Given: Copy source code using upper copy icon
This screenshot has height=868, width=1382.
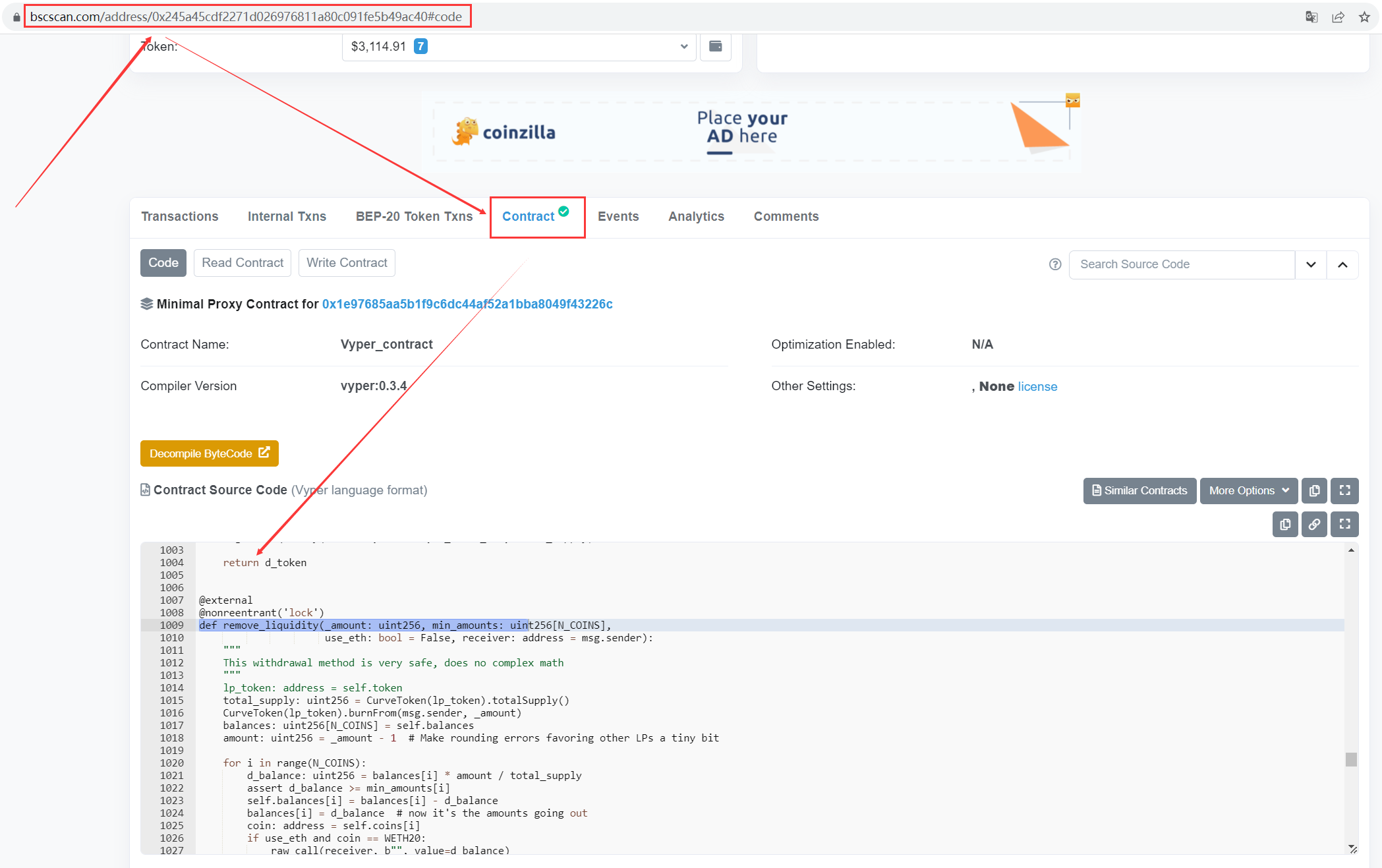Looking at the screenshot, I should pos(1314,490).
